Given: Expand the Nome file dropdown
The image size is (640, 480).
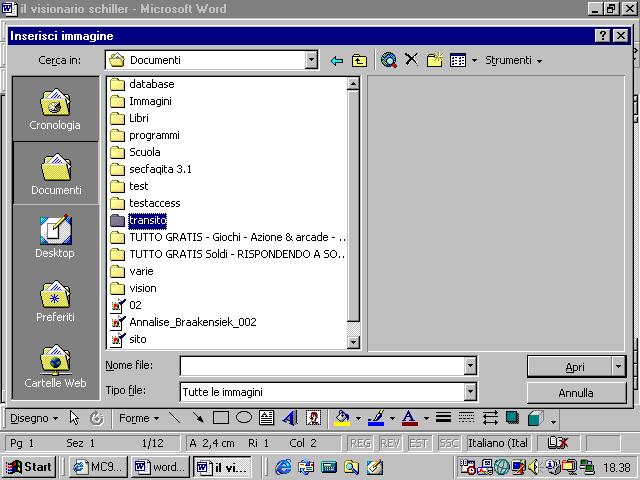Looking at the screenshot, I should coord(470,366).
